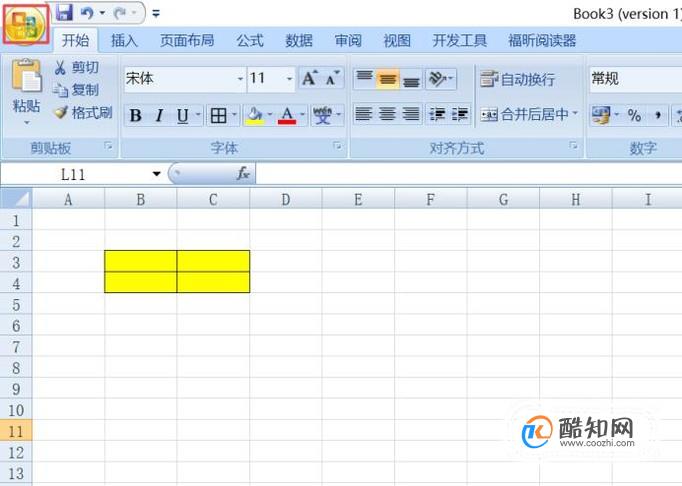Open the 插入 ribbon tab
The height and width of the screenshot is (486, 682).
tap(124, 40)
